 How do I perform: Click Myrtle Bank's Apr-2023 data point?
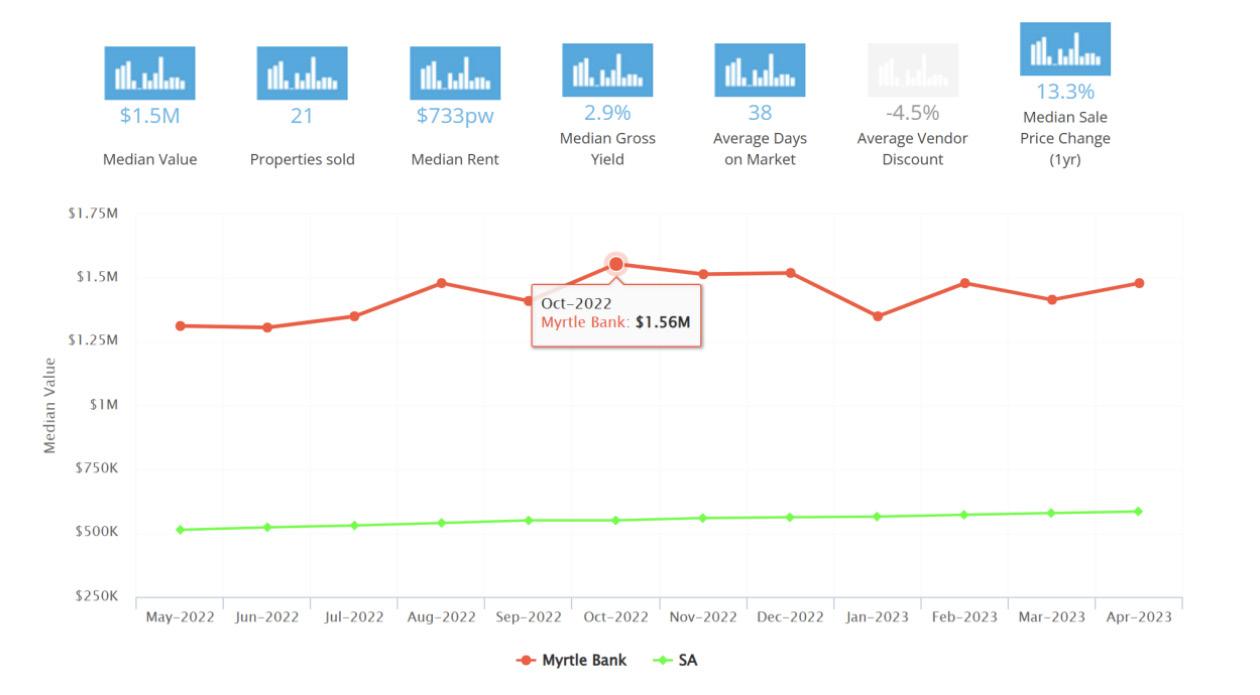[1138, 283]
